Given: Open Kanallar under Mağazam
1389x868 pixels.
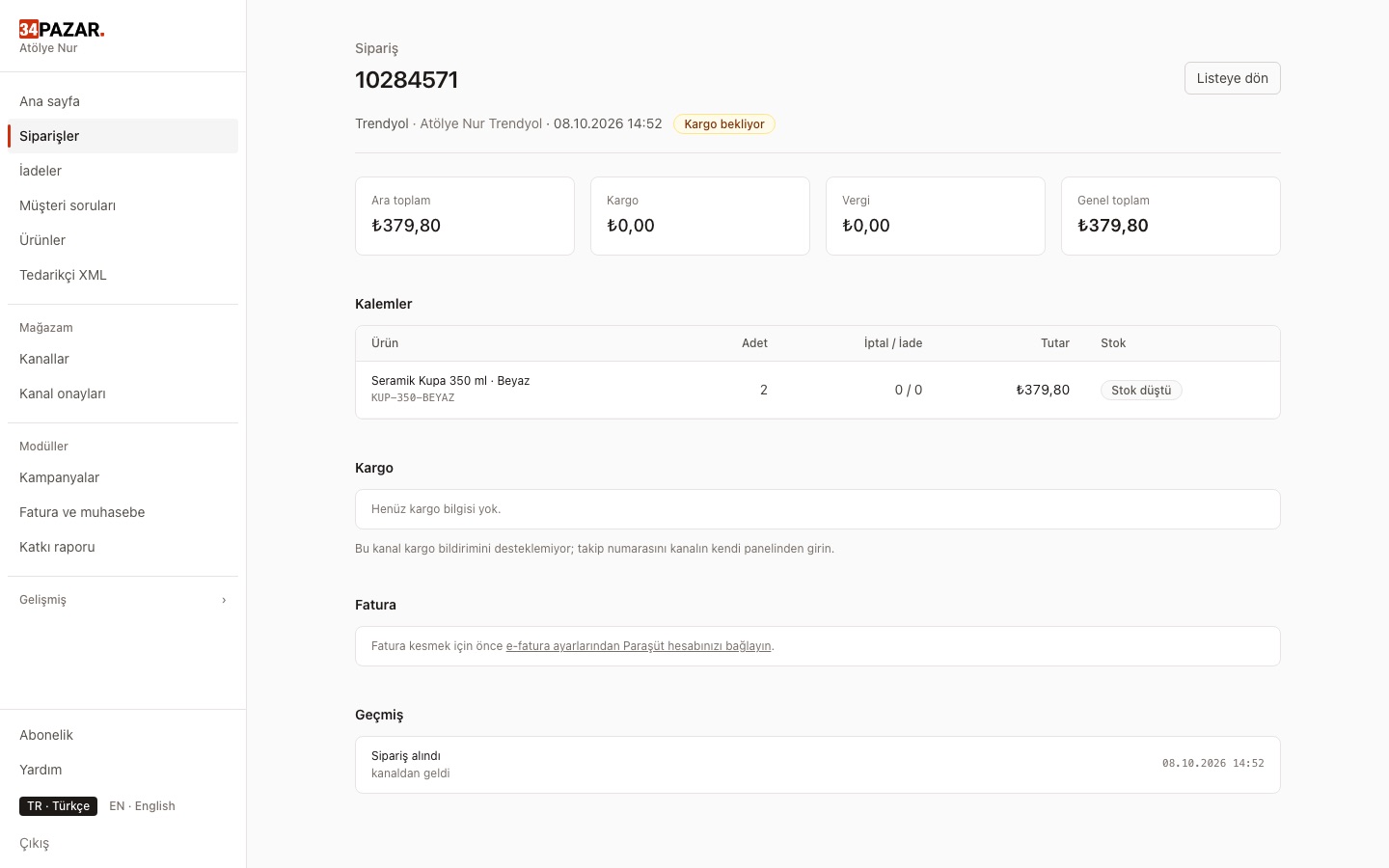Looking at the screenshot, I should [123, 359].
